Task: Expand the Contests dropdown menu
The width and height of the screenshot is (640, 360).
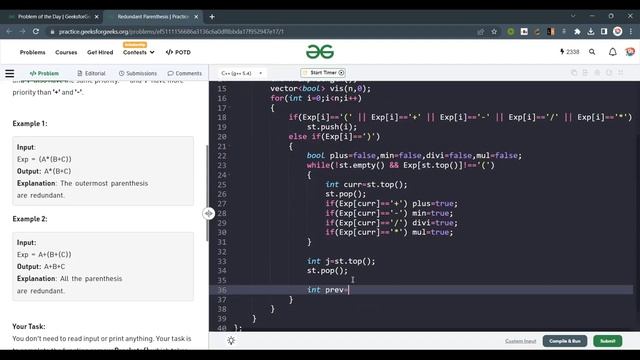Action: pos(139,52)
